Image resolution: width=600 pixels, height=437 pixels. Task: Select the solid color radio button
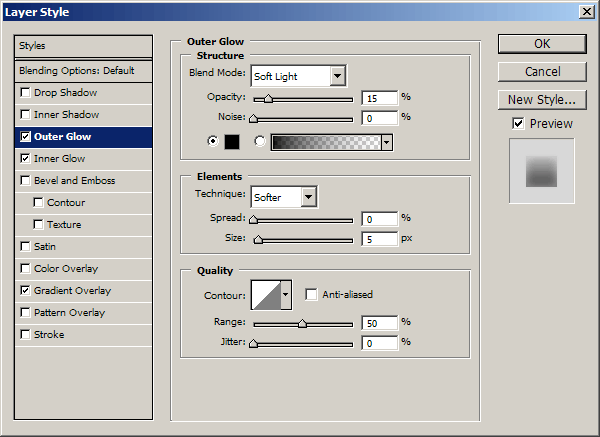211,142
